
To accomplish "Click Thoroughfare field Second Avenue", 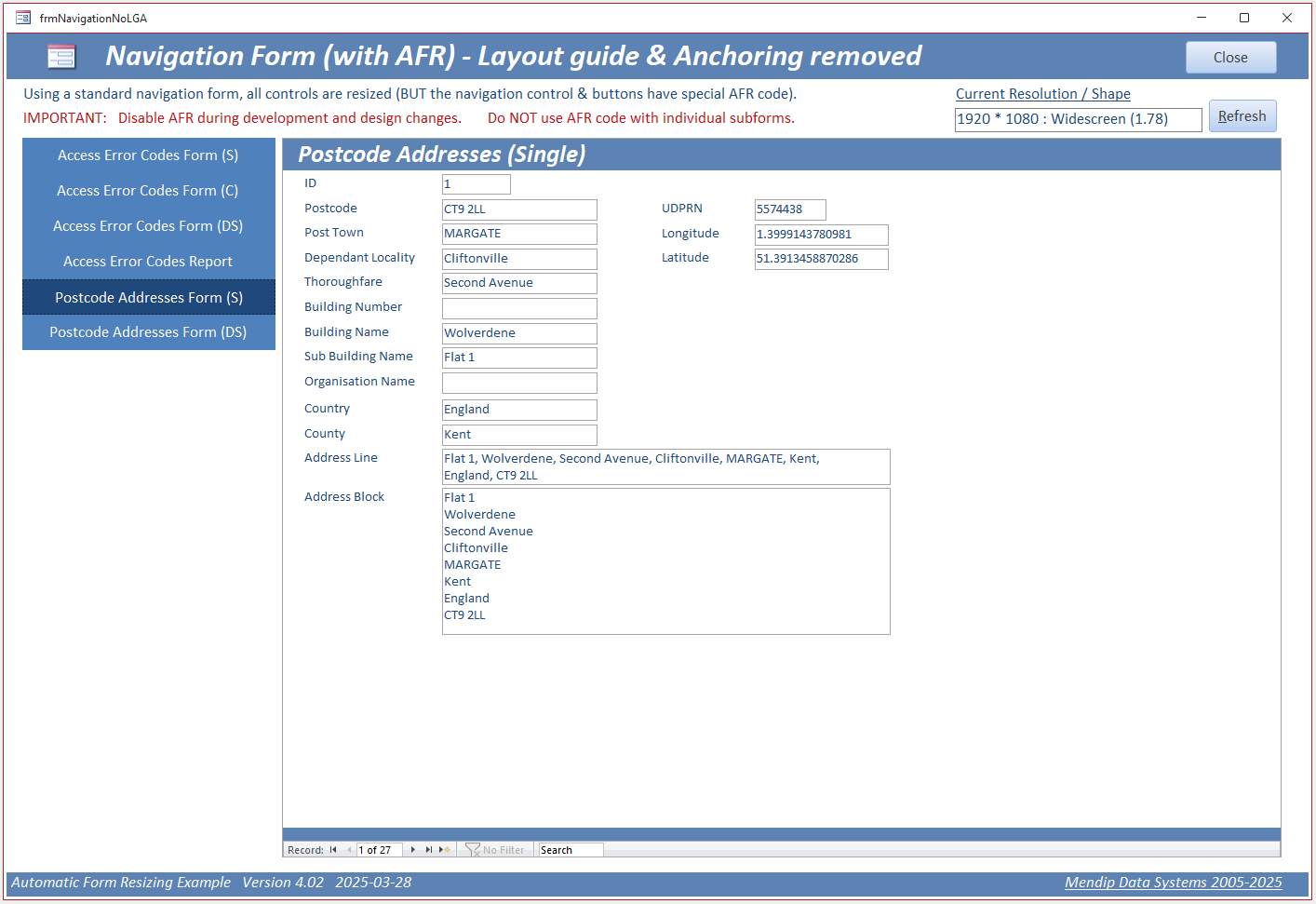I will (519, 283).
